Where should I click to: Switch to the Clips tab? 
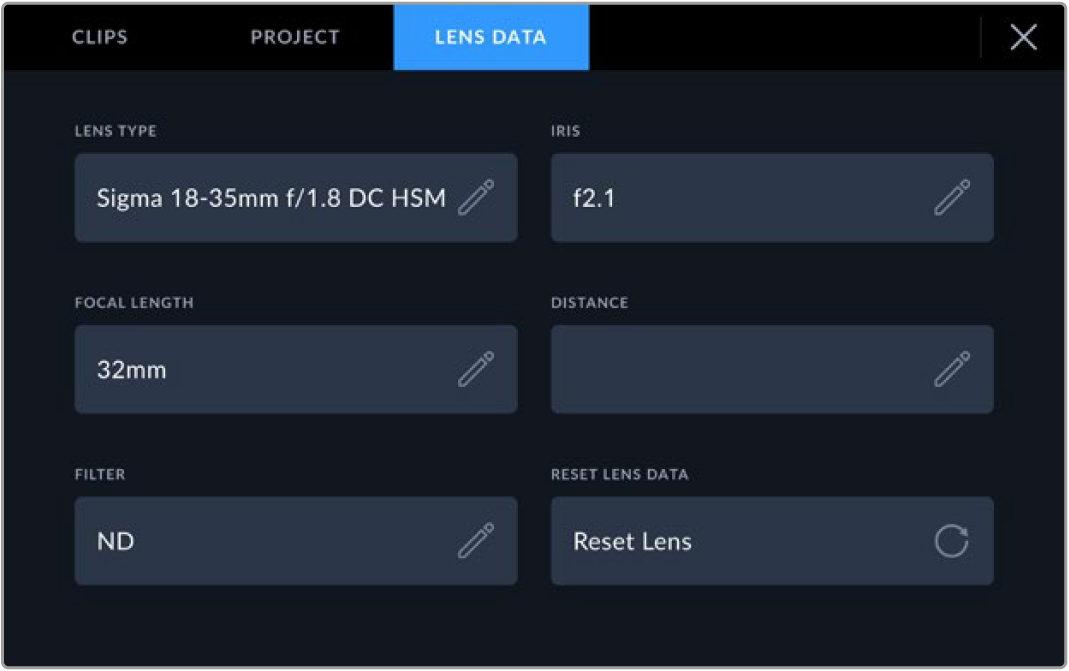(100, 37)
